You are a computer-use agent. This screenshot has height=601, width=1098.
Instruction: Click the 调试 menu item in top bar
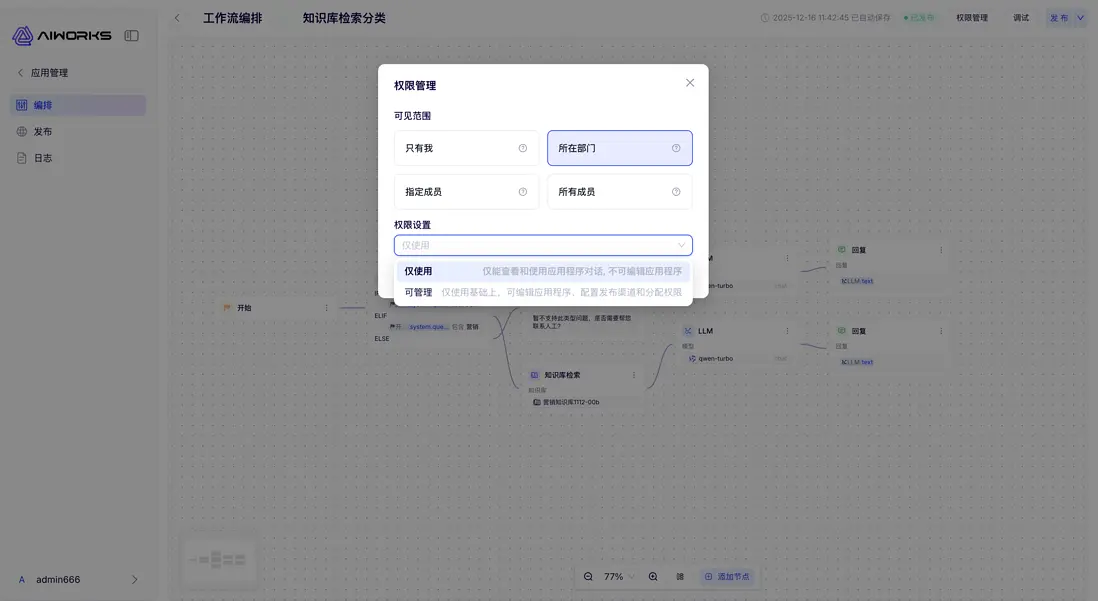[x=1019, y=17]
